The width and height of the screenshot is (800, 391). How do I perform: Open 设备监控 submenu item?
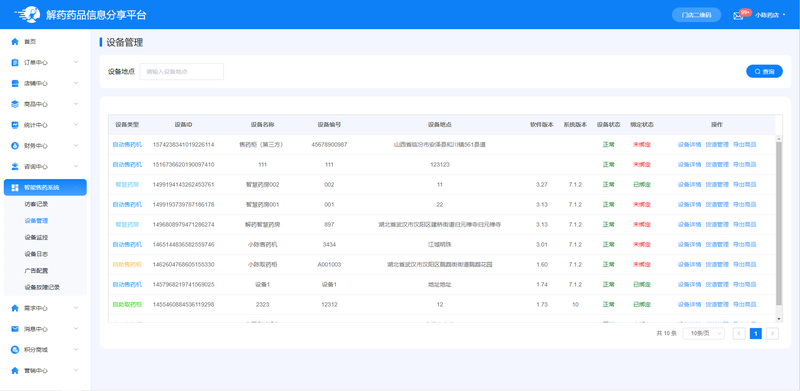tap(36, 237)
